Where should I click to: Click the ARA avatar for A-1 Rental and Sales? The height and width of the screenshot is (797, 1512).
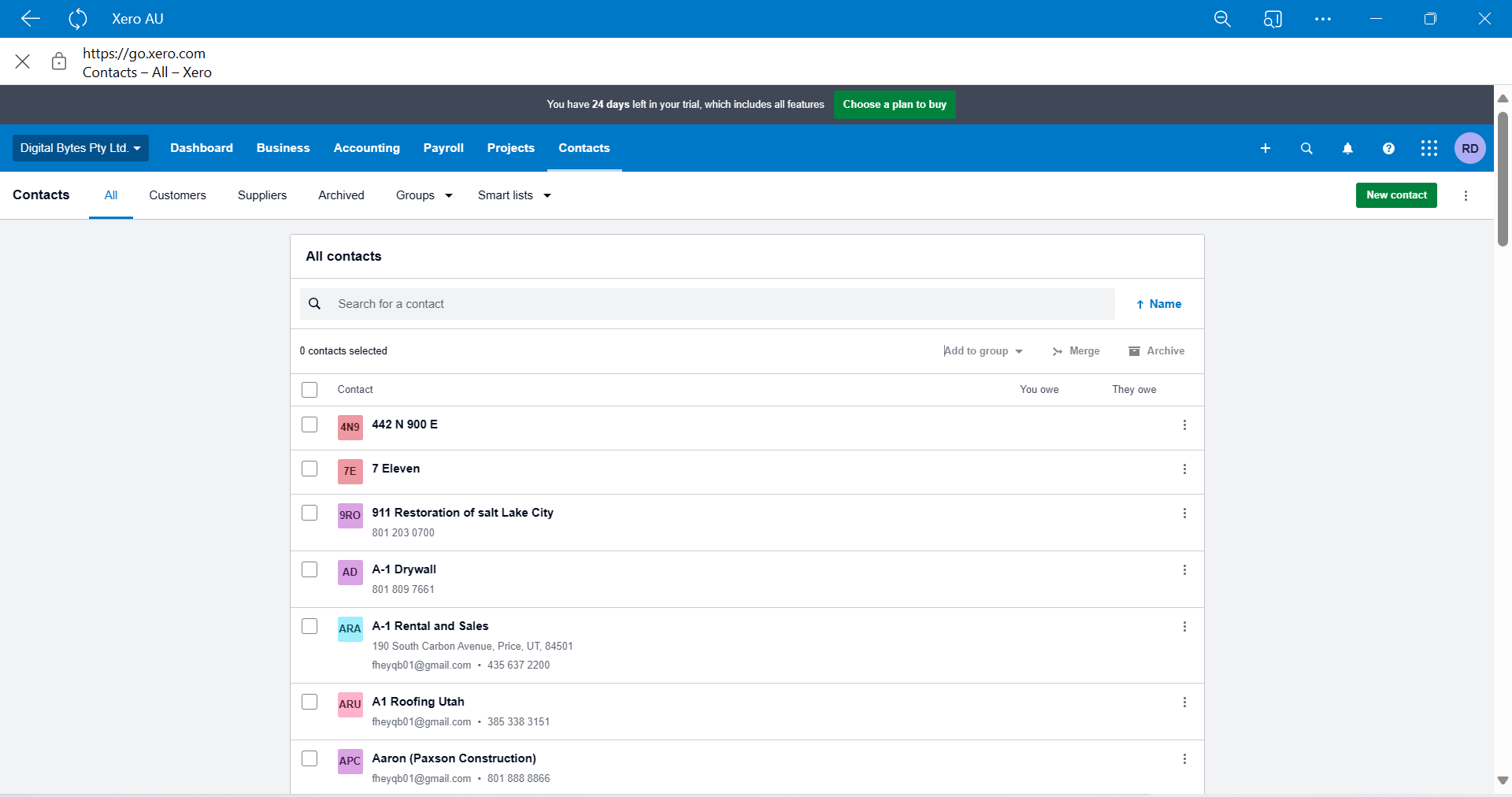350,629
